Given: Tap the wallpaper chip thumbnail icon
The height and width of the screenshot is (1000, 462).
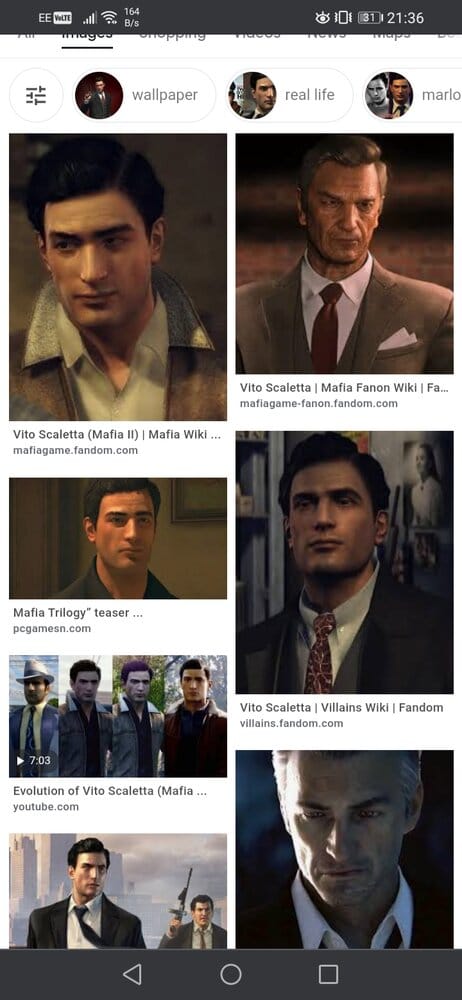Looking at the screenshot, I should 99,95.
